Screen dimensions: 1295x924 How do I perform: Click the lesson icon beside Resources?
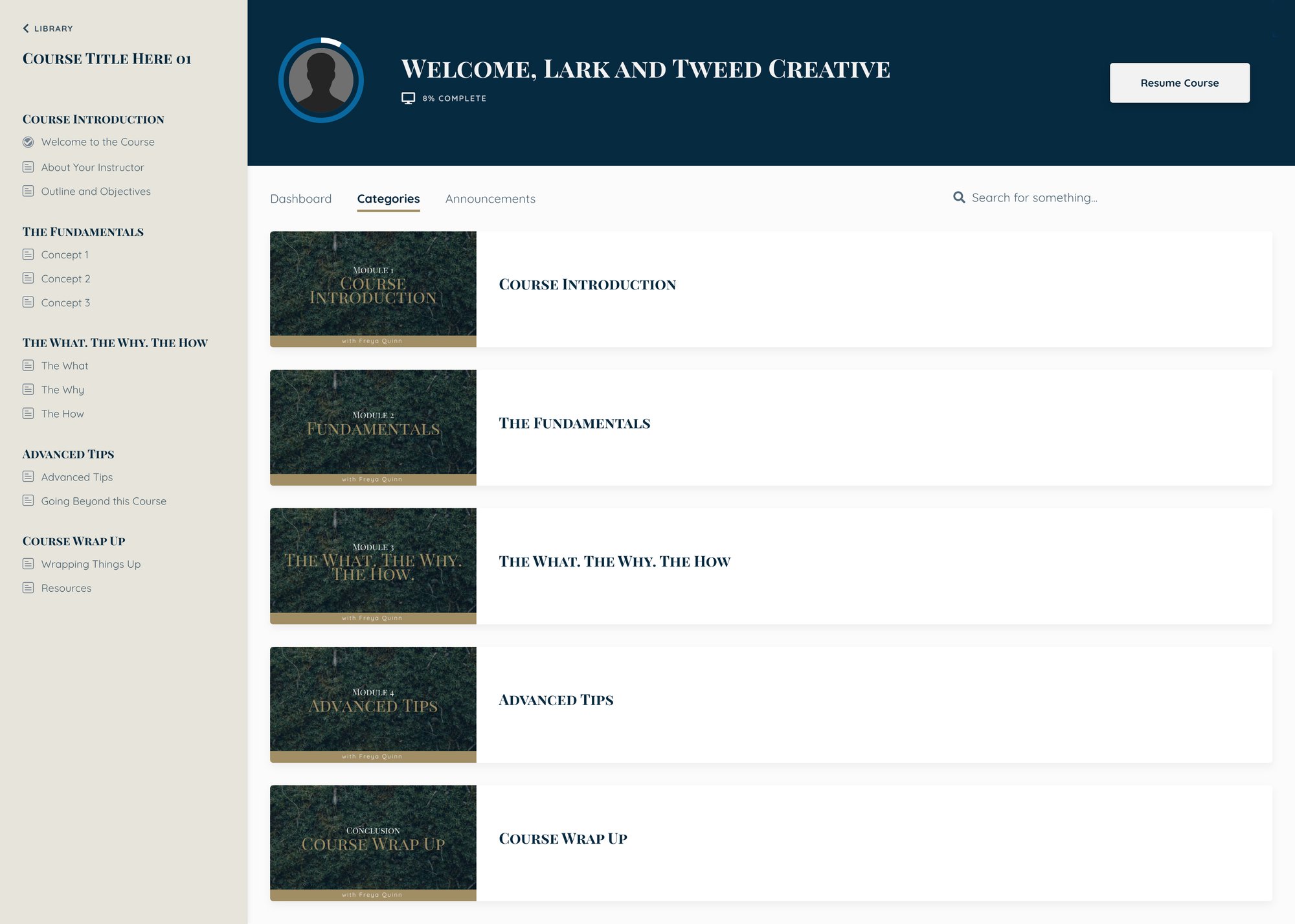(x=28, y=588)
